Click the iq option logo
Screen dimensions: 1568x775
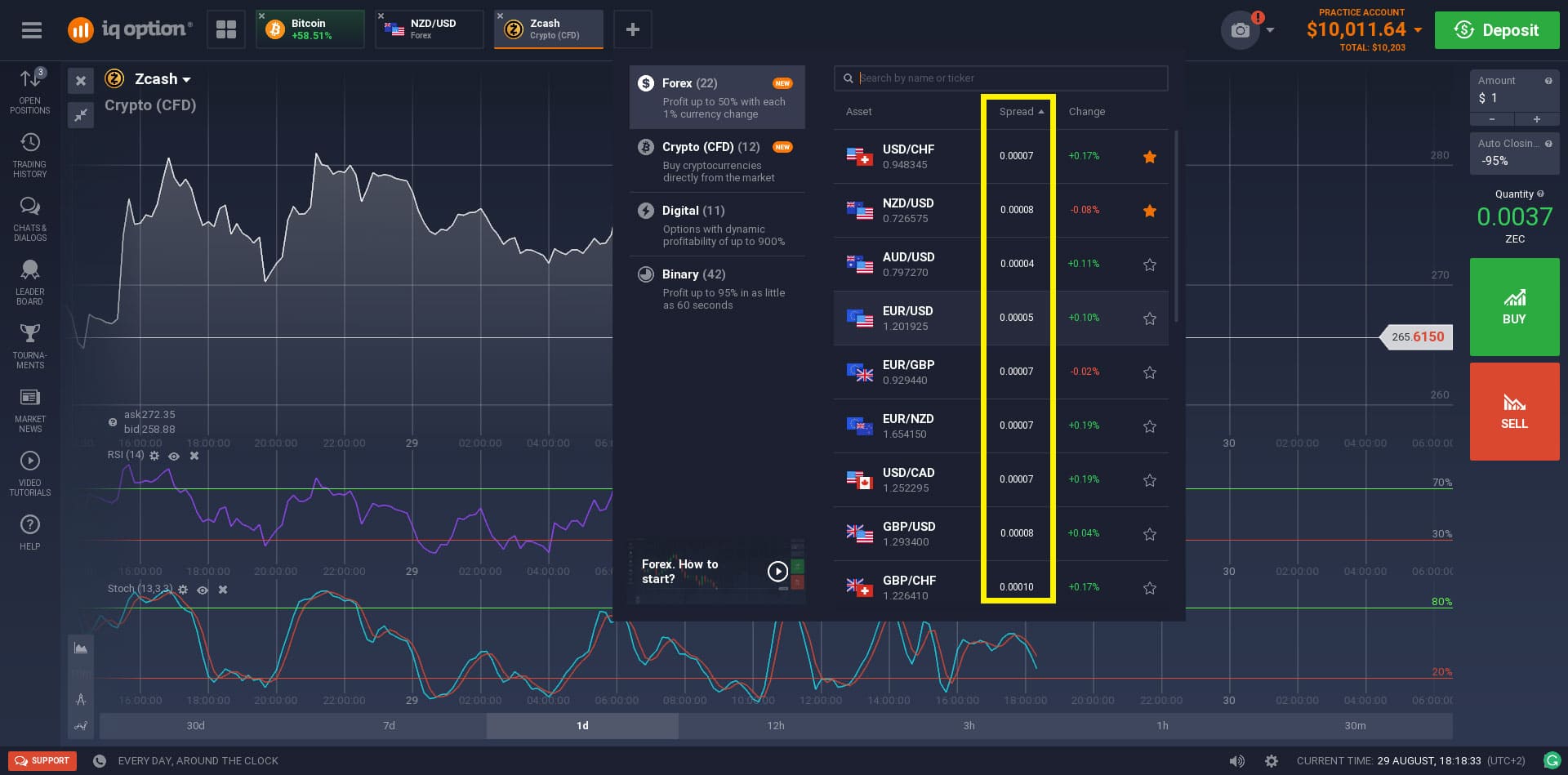(x=130, y=30)
